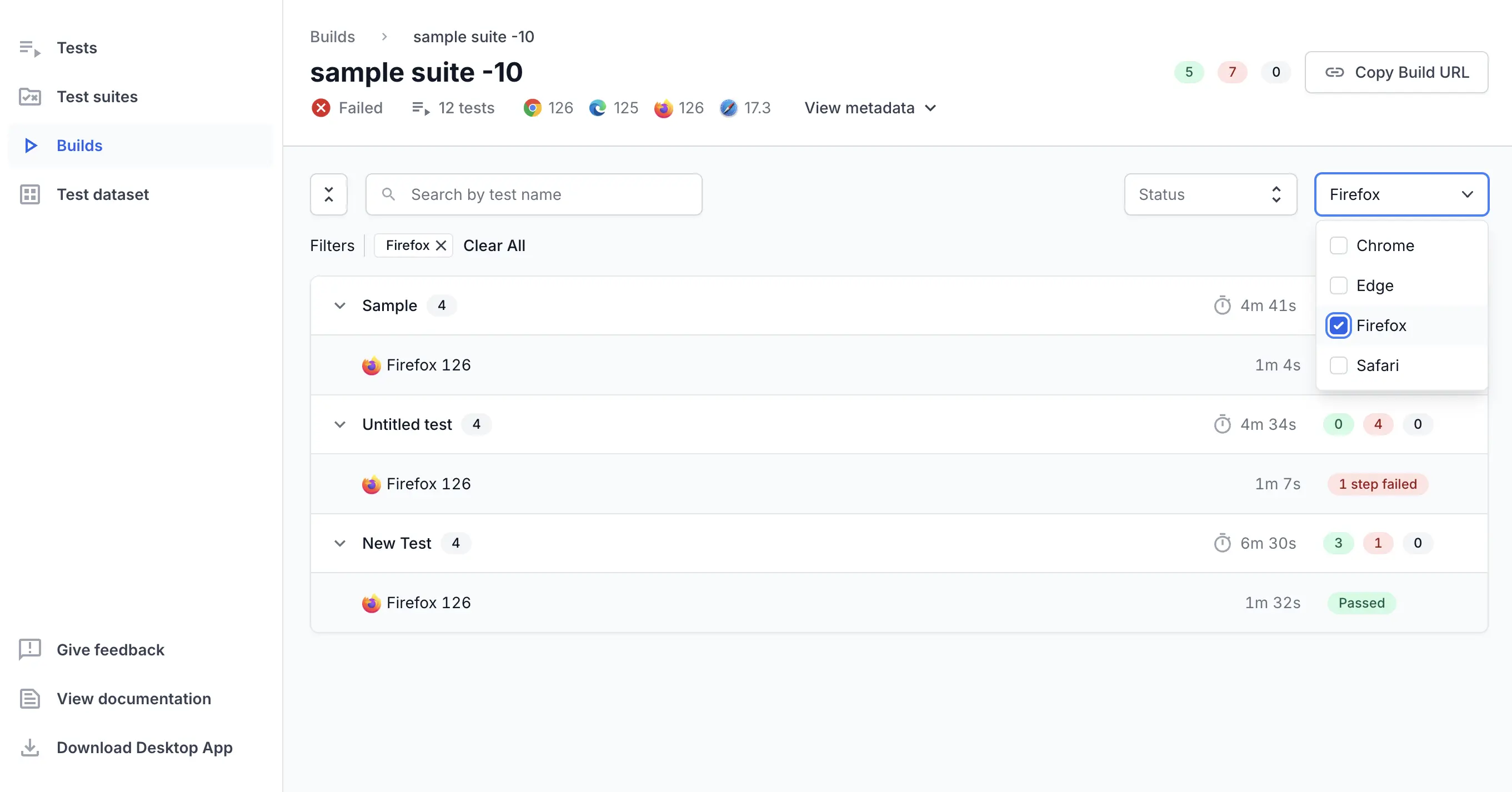Click the Edge 125 browser icon in the header
The width and height of the screenshot is (1512, 792).
click(x=598, y=108)
